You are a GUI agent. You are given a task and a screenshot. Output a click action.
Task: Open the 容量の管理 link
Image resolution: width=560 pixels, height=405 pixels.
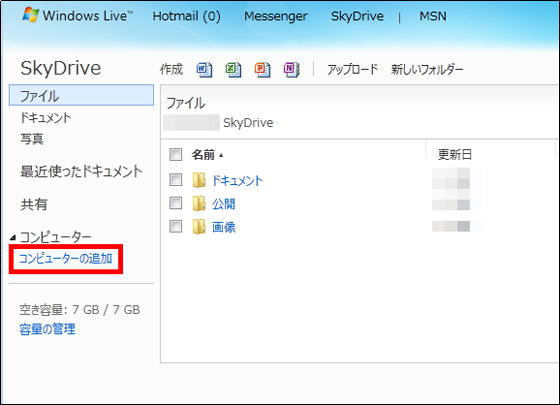pos(48,329)
